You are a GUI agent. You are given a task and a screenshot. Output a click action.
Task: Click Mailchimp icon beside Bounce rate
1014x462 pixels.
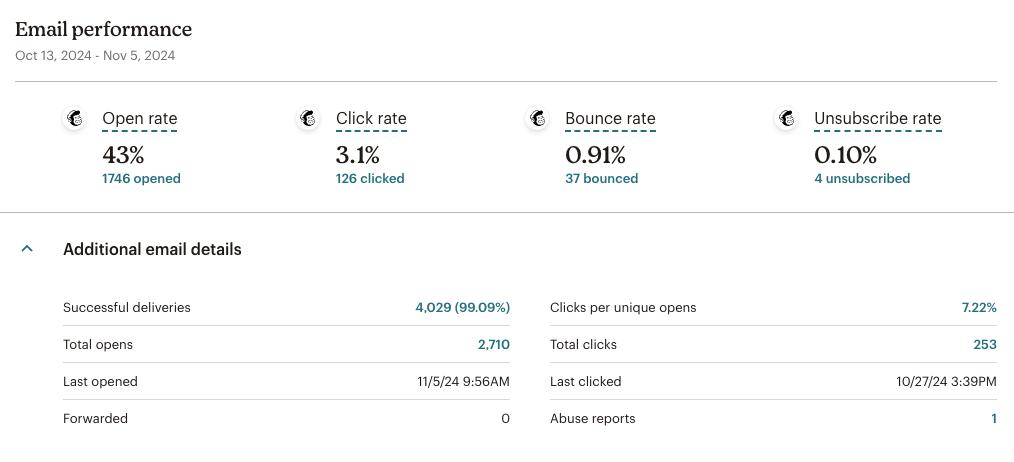pos(538,119)
